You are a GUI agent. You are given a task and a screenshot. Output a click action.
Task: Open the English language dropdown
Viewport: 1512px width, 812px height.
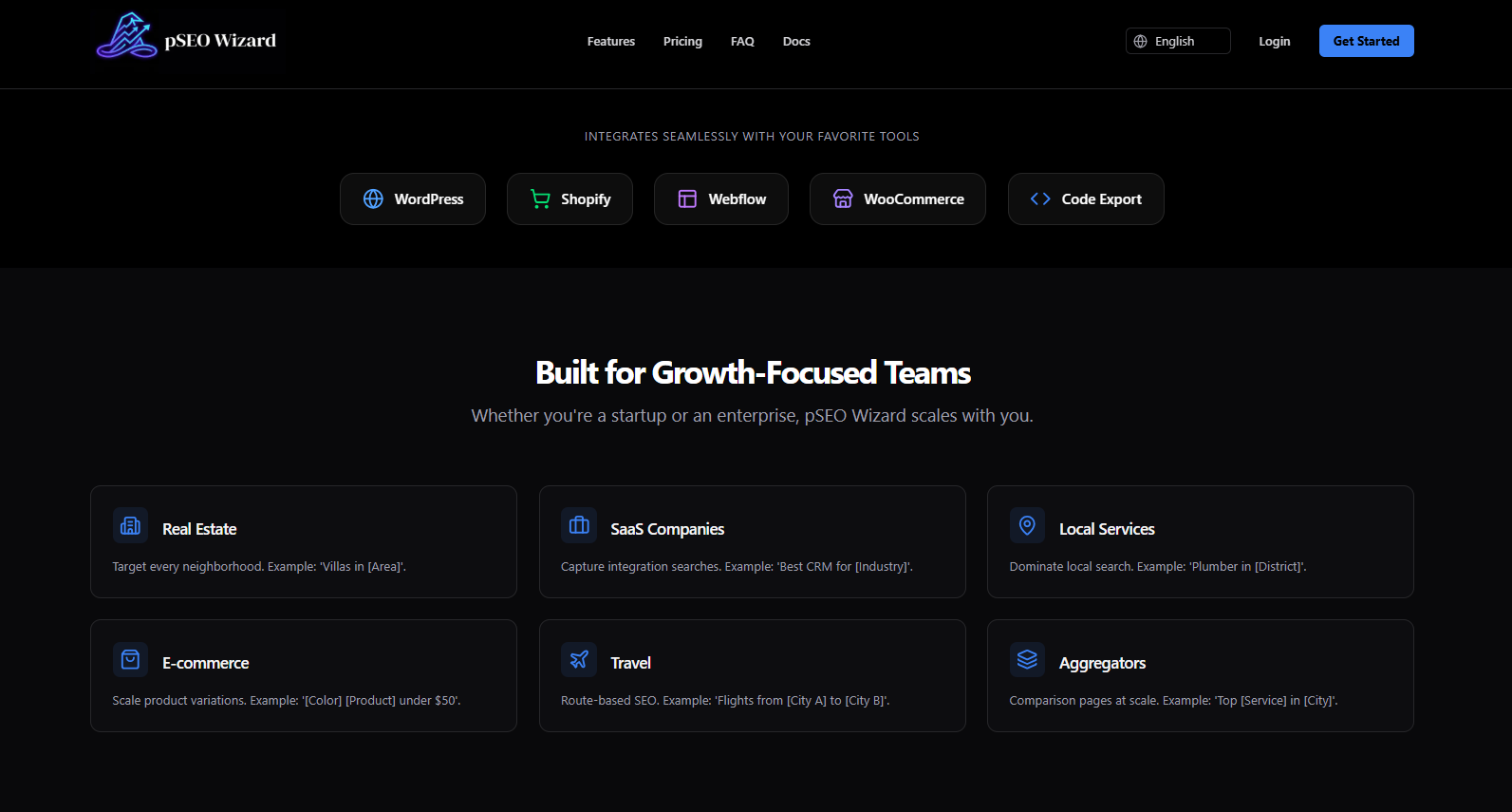[x=1177, y=42]
